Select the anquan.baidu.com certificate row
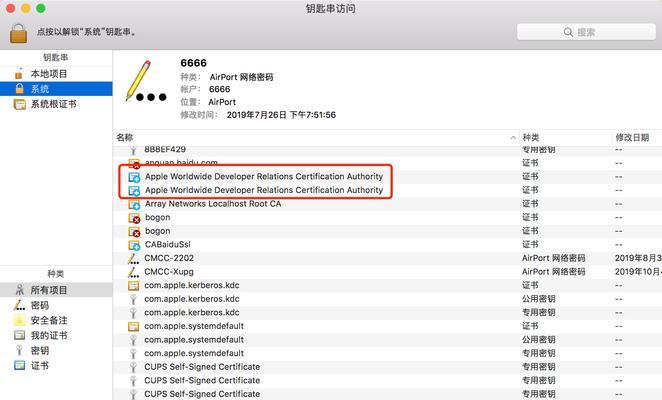The width and height of the screenshot is (662, 400). click(387, 163)
